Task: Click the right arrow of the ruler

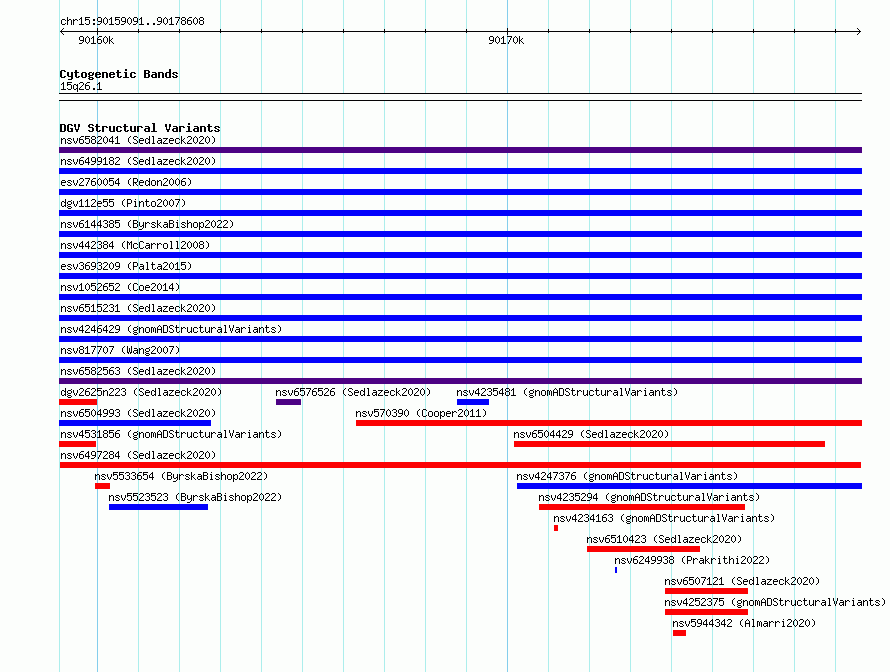Action: 858,31
